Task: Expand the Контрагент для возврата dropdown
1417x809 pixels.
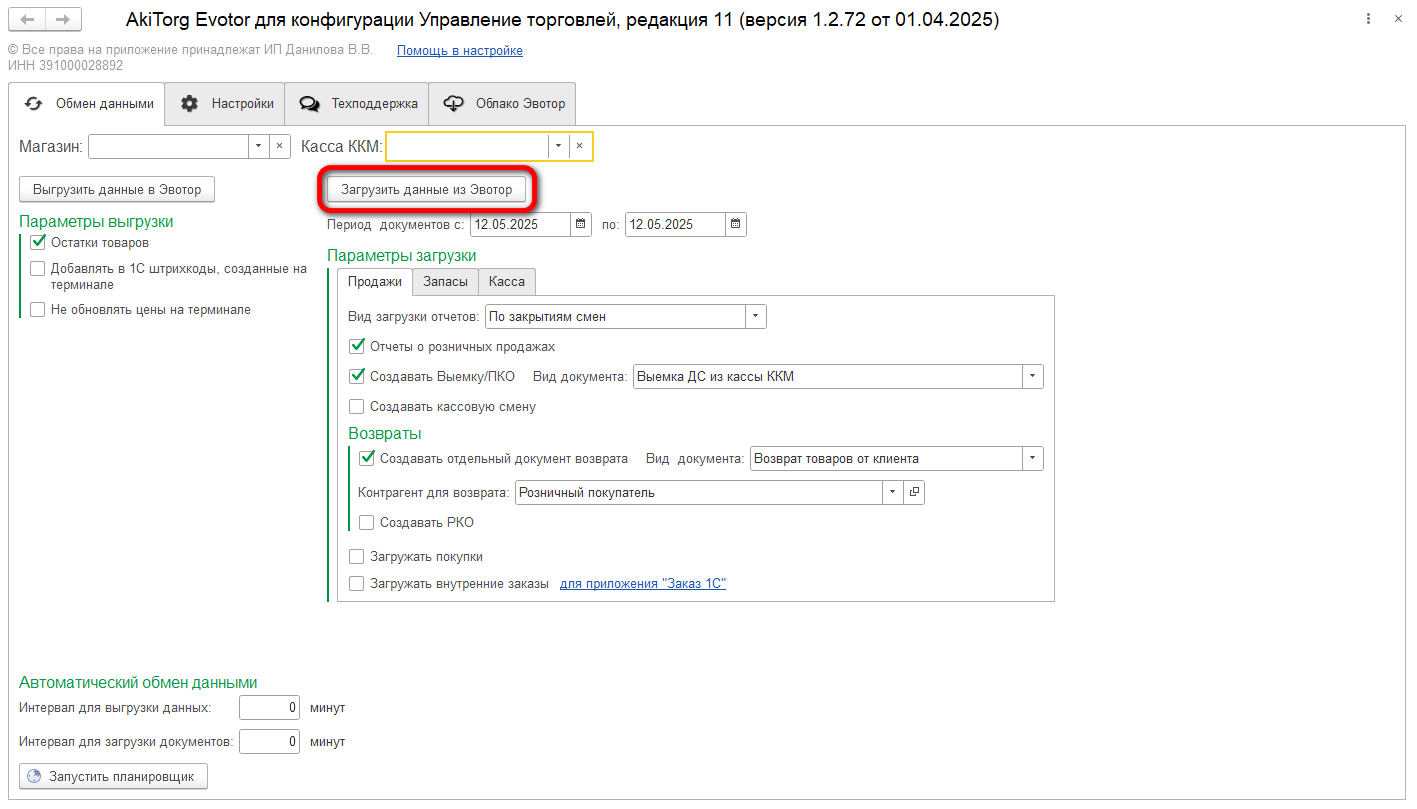Action: coord(893,492)
